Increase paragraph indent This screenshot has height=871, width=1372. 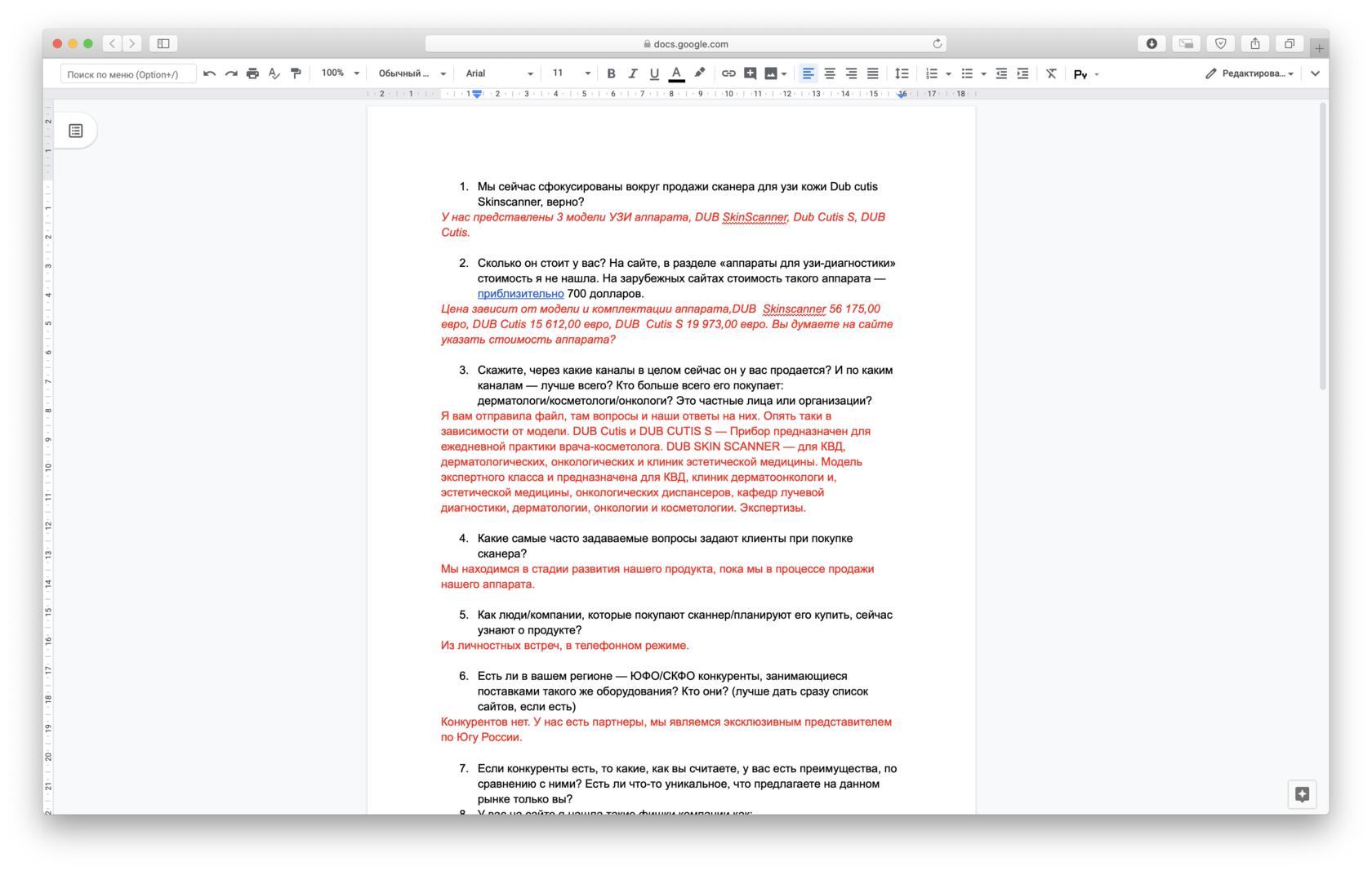(x=1022, y=73)
